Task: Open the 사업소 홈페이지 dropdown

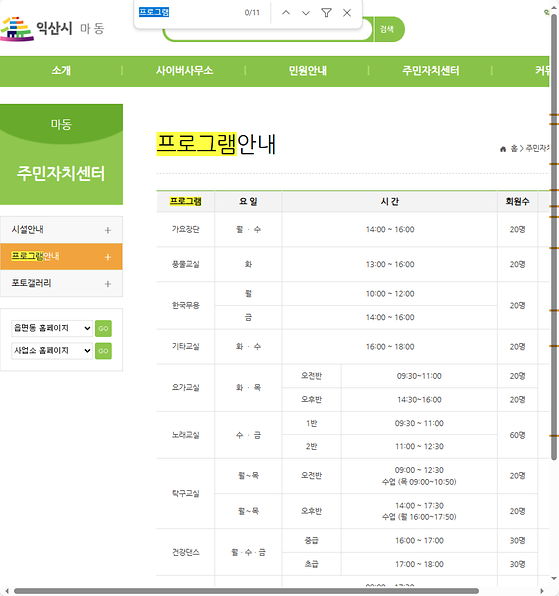Action: pyautogui.click(x=52, y=350)
